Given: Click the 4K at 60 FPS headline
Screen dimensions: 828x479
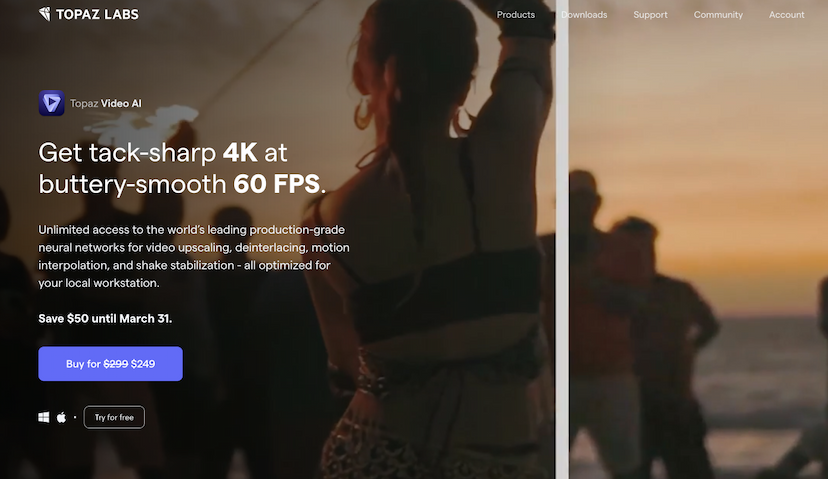Looking at the screenshot, I should point(182,168).
